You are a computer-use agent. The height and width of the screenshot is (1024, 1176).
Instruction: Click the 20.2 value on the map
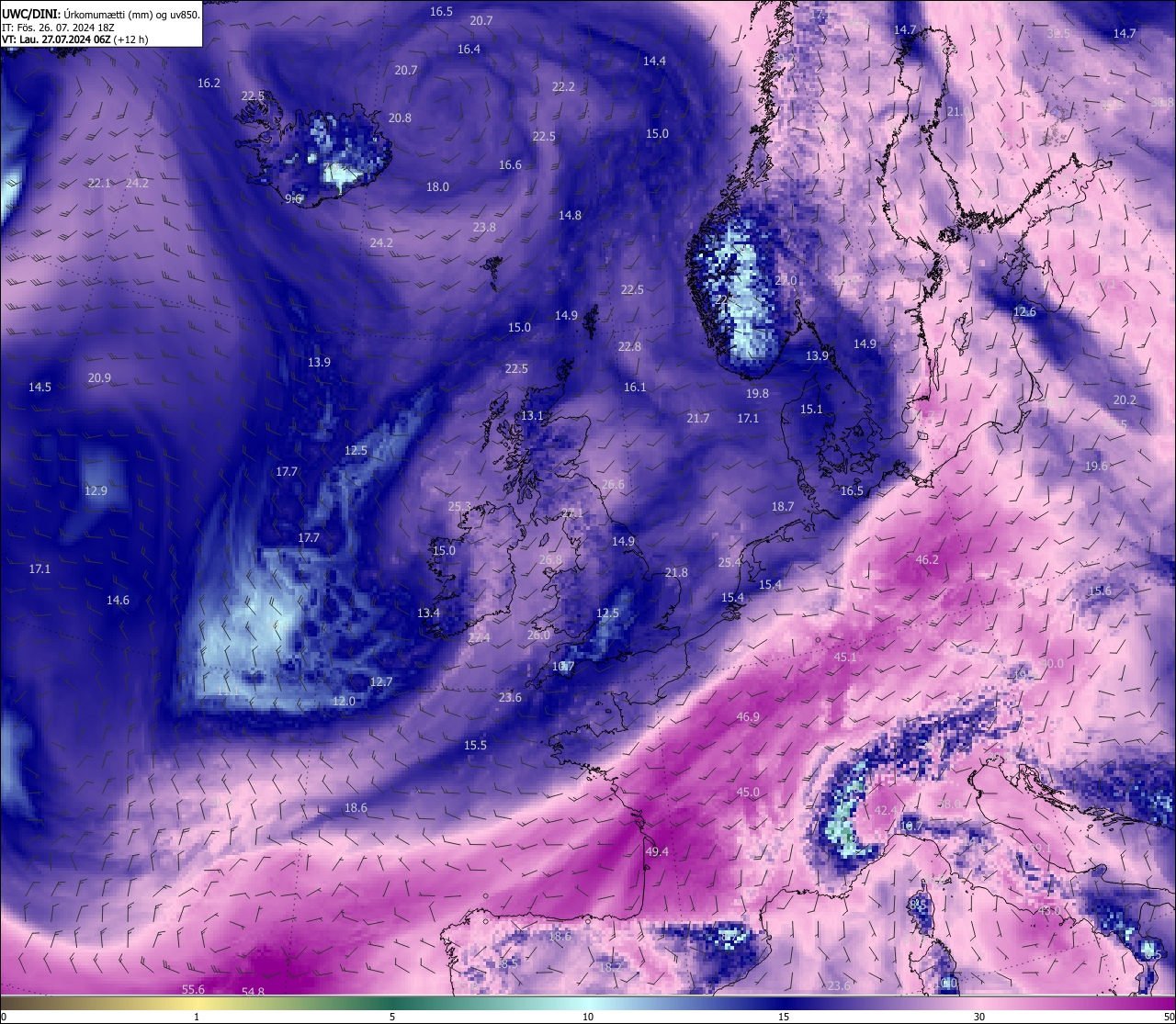pos(1125,400)
